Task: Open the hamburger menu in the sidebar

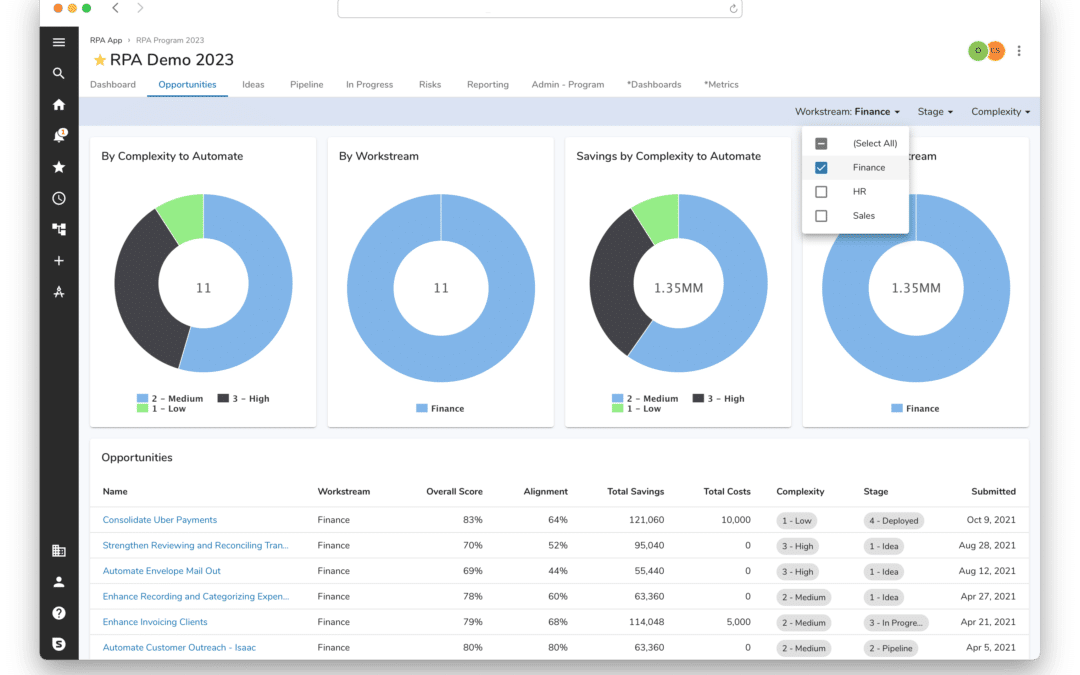Action: click(59, 42)
